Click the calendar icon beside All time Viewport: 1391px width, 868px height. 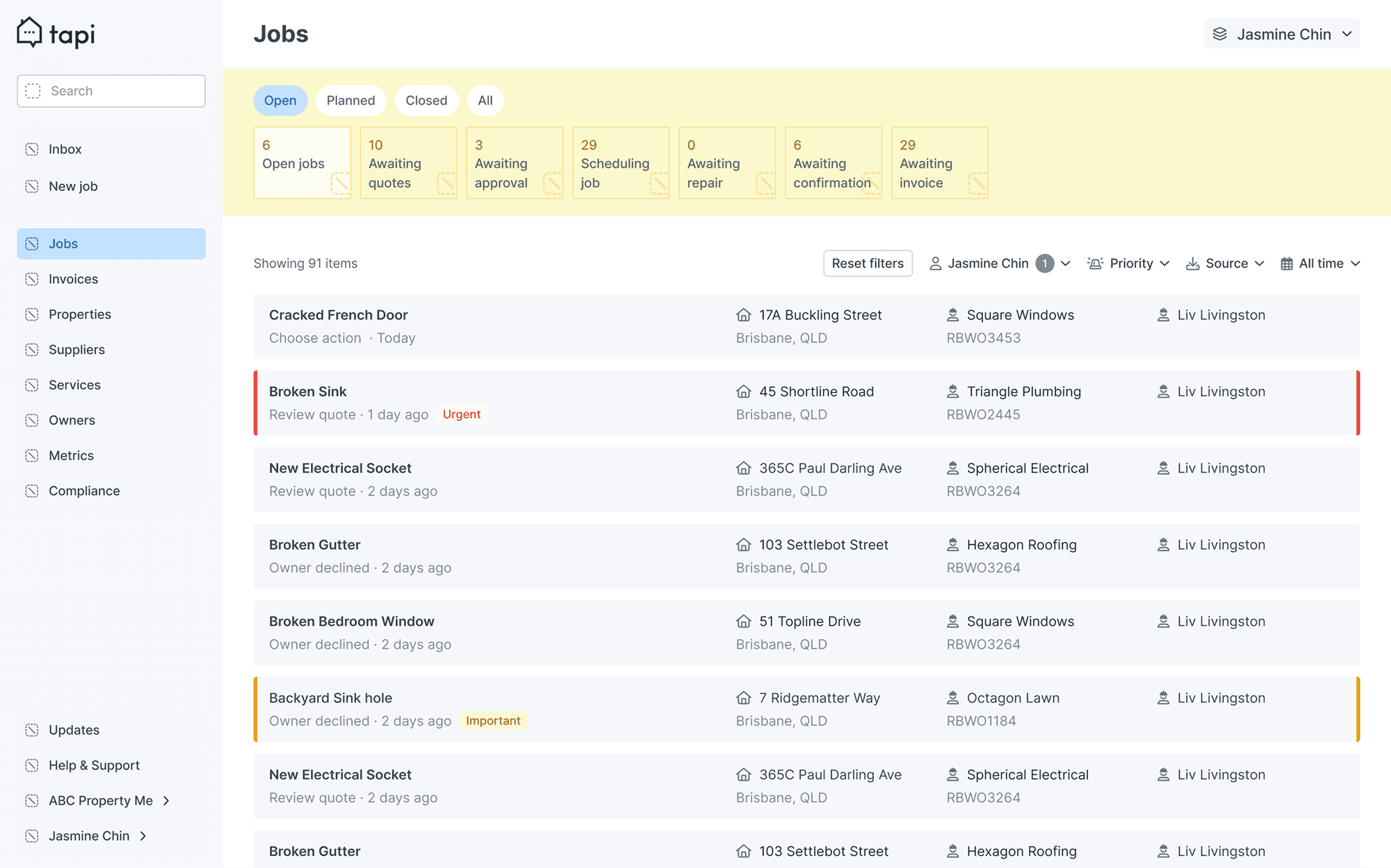pos(1287,264)
